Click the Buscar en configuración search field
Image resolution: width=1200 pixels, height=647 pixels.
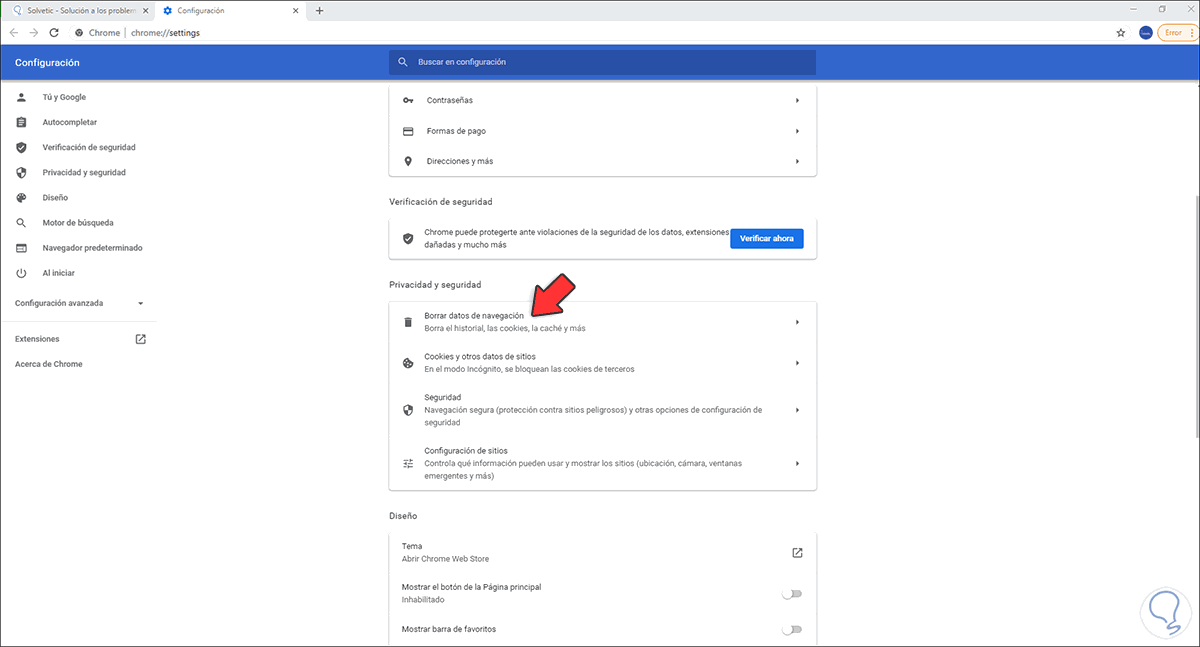click(x=602, y=62)
